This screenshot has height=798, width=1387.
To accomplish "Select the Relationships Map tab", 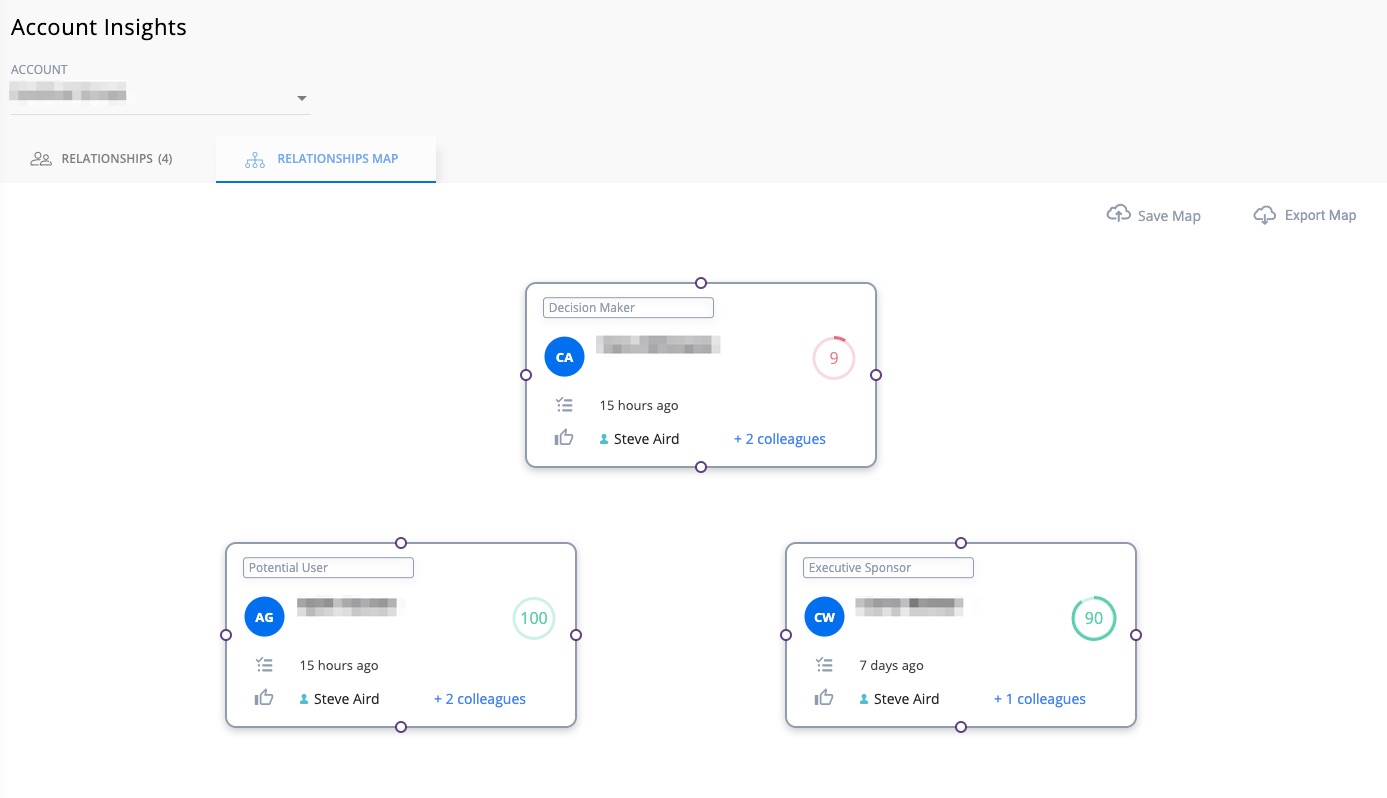I will pyautogui.click(x=325, y=159).
